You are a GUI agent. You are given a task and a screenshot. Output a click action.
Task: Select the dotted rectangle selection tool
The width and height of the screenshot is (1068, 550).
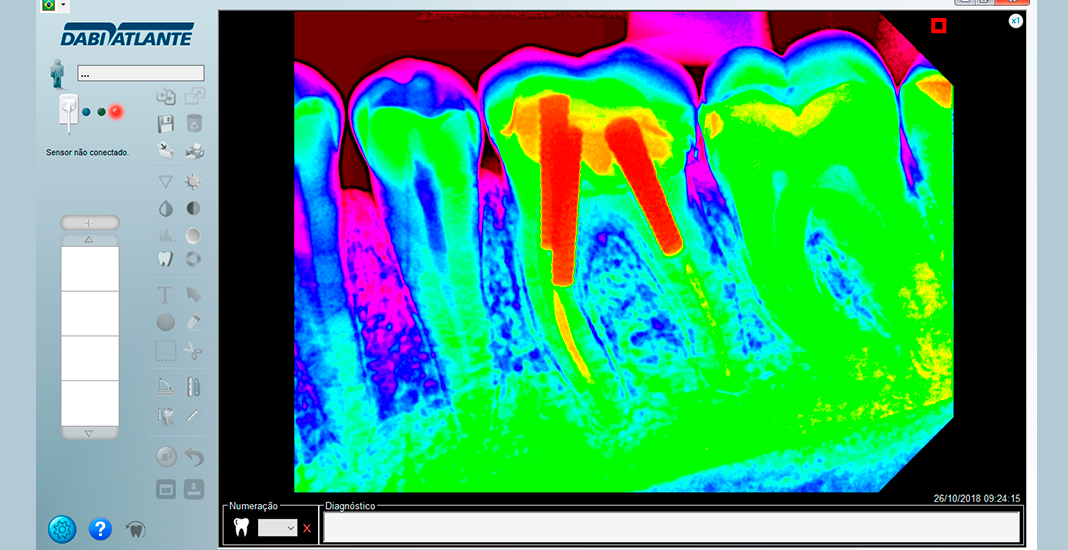(x=166, y=351)
